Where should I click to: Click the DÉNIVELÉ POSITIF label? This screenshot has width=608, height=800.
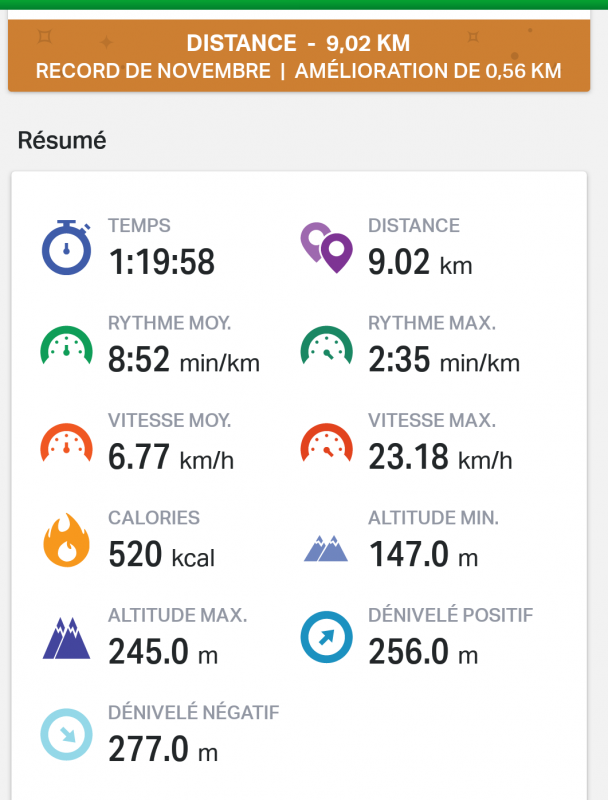pos(451,615)
